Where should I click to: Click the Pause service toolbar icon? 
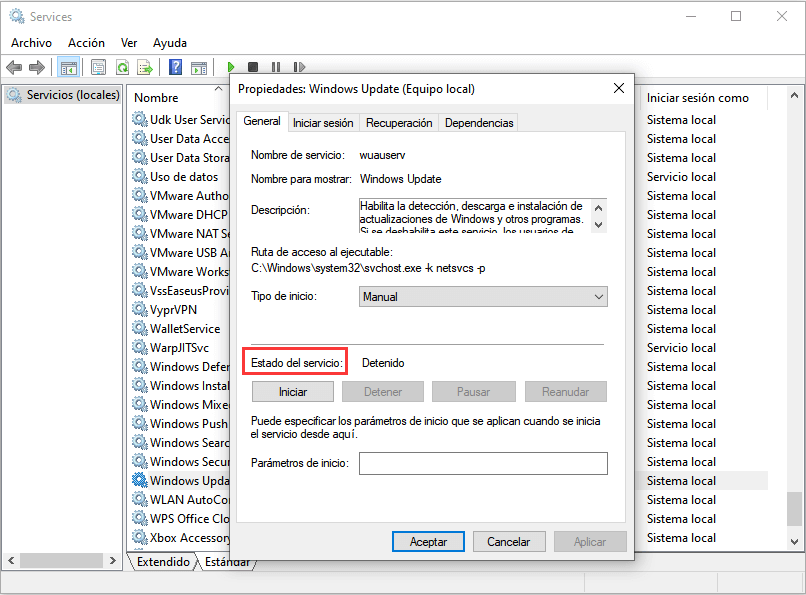click(x=276, y=67)
